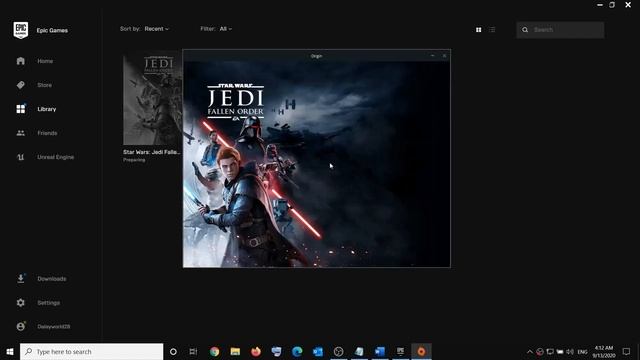The image size is (640, 360).
Task: Open Microsoft Edge from taskbar
Action: pyautogui.click(x=297, y=351)
